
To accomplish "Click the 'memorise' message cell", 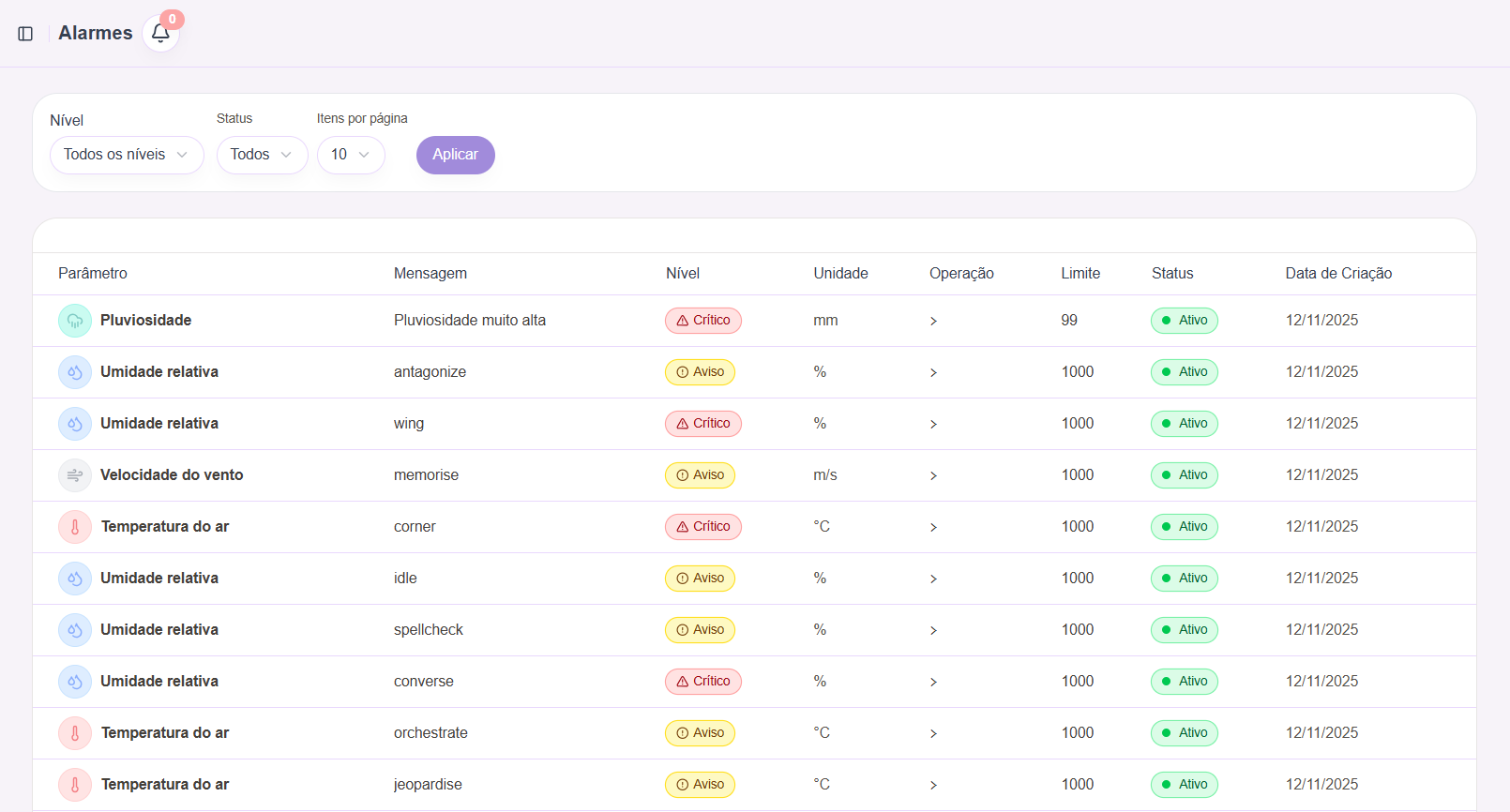I will 426,475.
